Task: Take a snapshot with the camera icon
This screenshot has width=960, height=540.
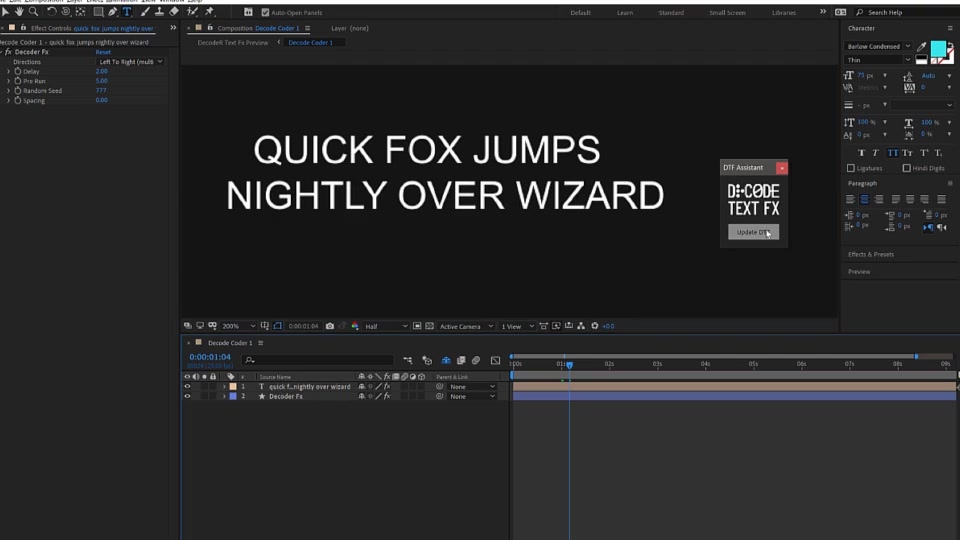Action: [329, 326]
